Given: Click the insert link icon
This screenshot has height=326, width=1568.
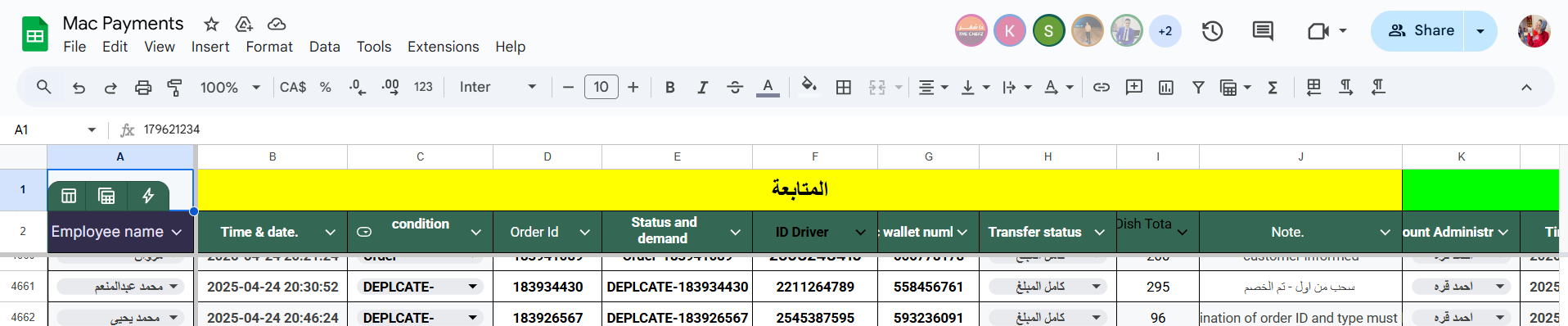Looking at the screenshot, I should click(x=1102, y=87).
